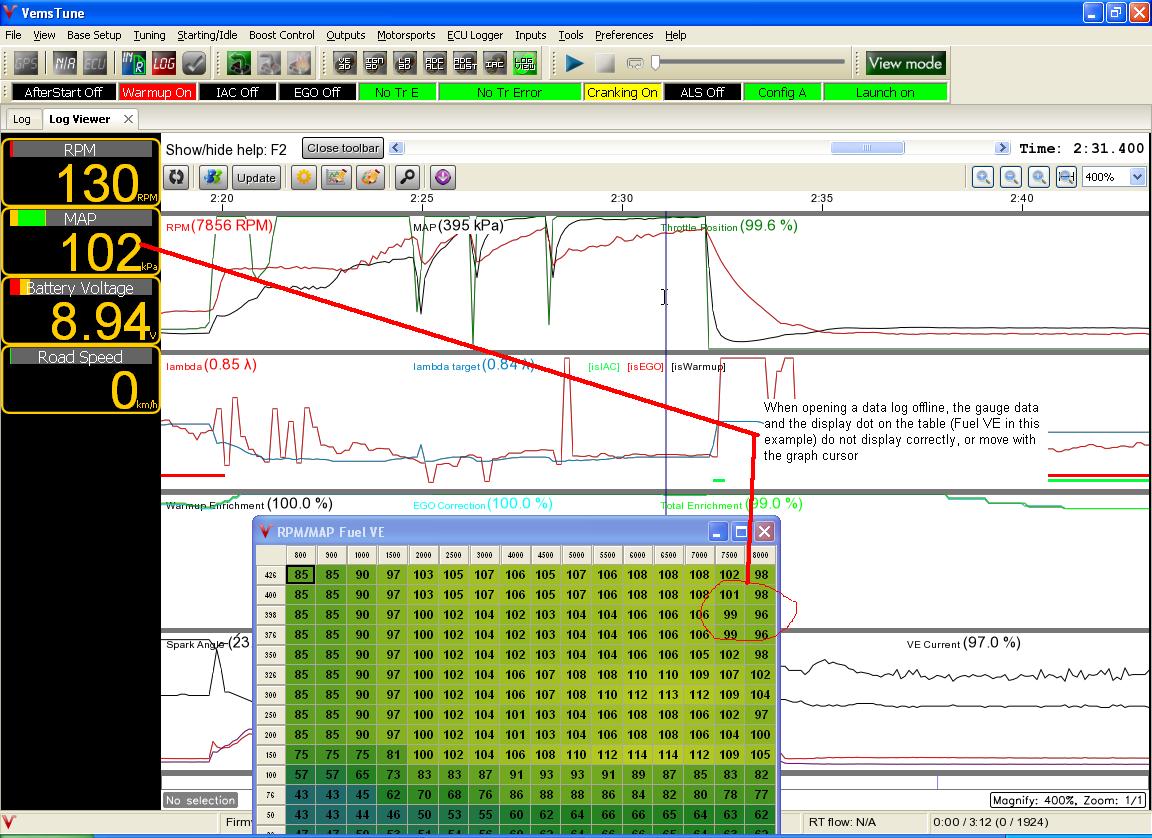The height and width of the screenshot is (838, 1152).
Task: Open the Tuning menu
Action: coord(149,35)
